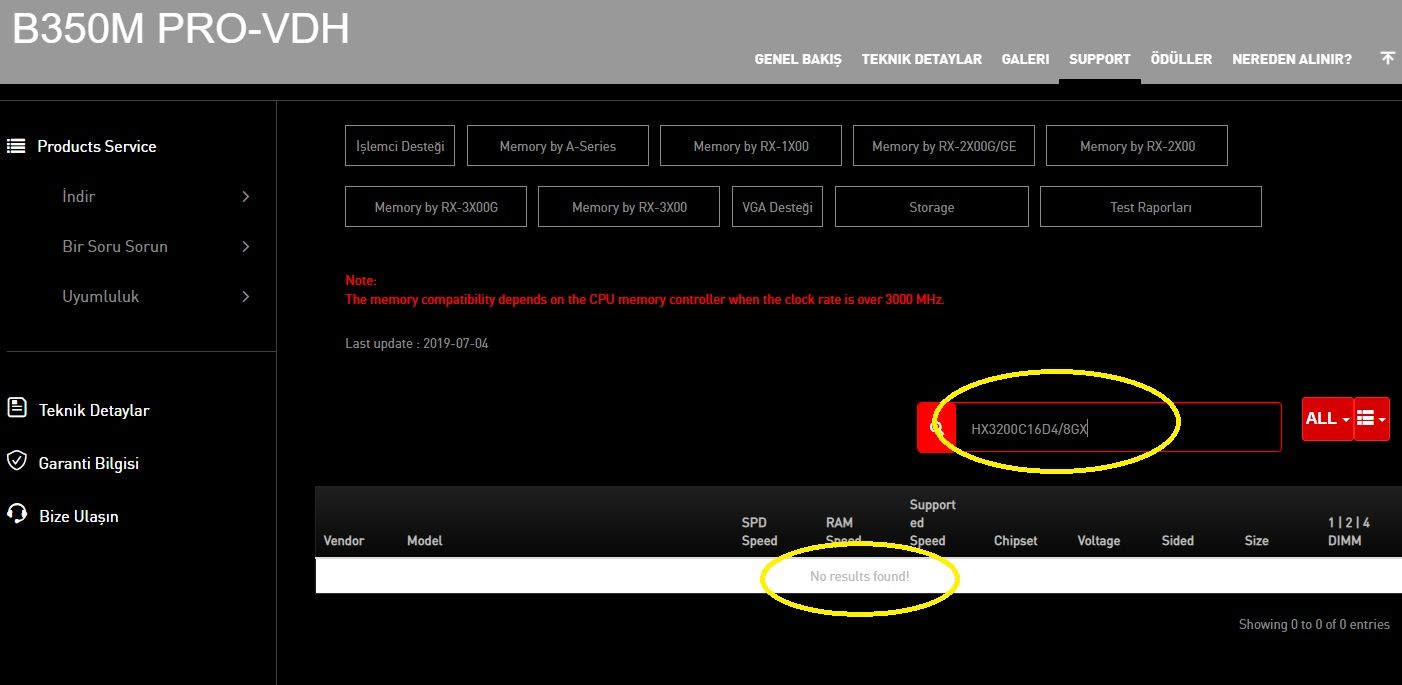Open the TEKNIK DETAYLAR tab

pos(922,59)
